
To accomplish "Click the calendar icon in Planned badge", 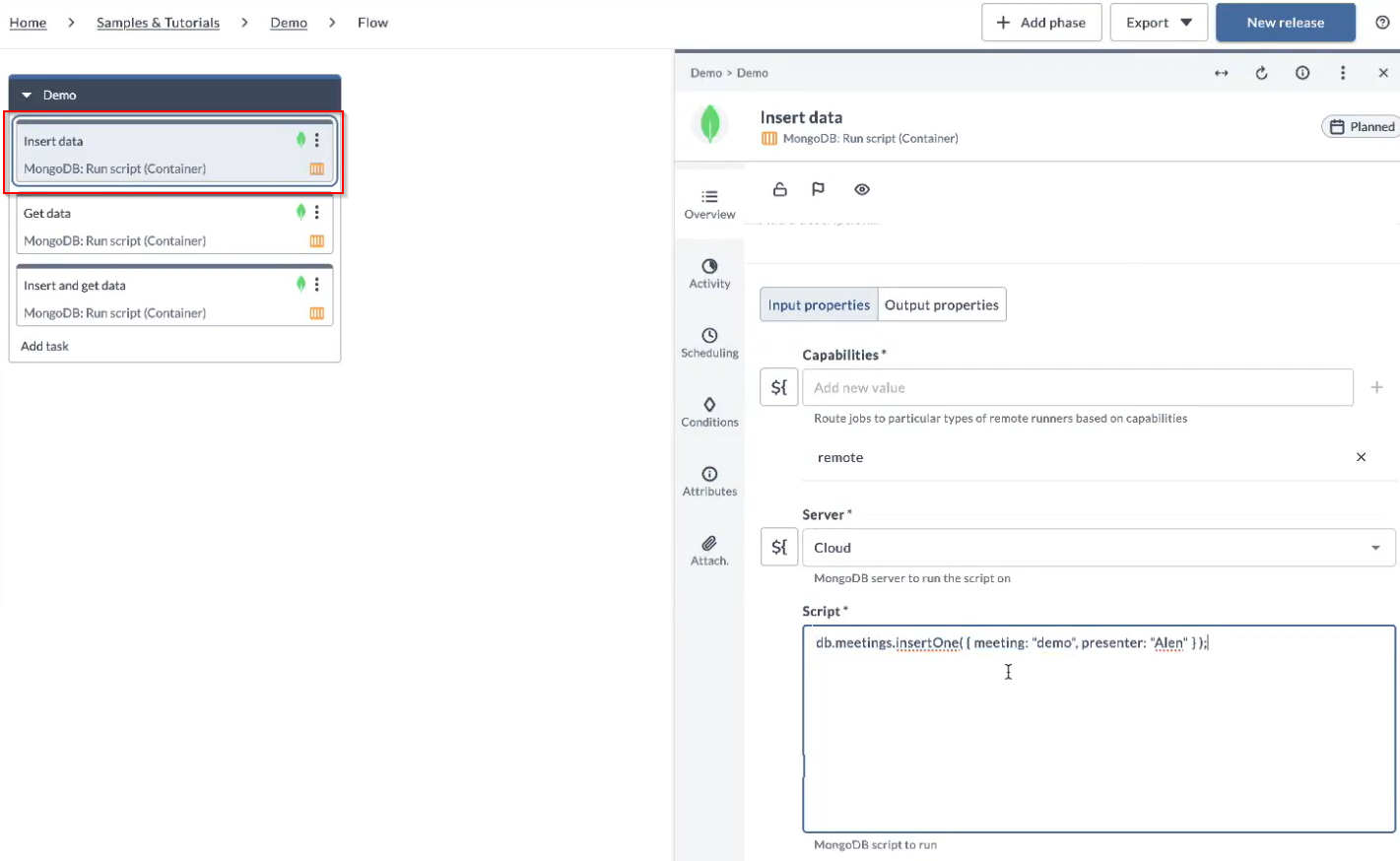I will [1337, 126].
